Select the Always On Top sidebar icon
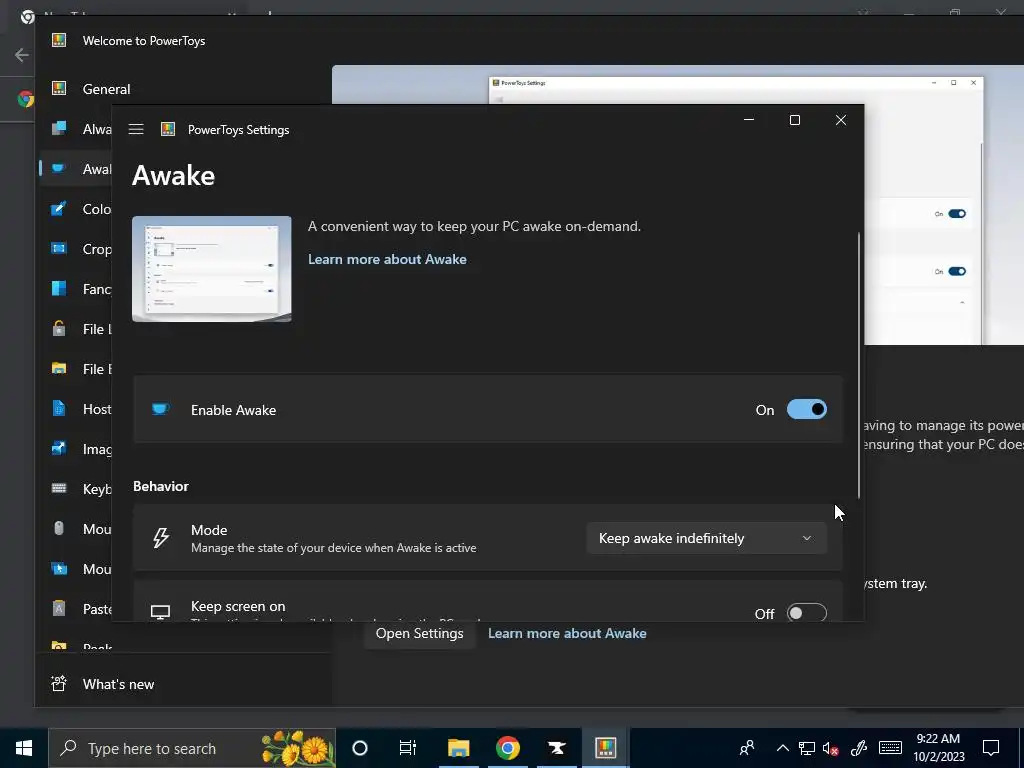 click(x=59, y=128)
